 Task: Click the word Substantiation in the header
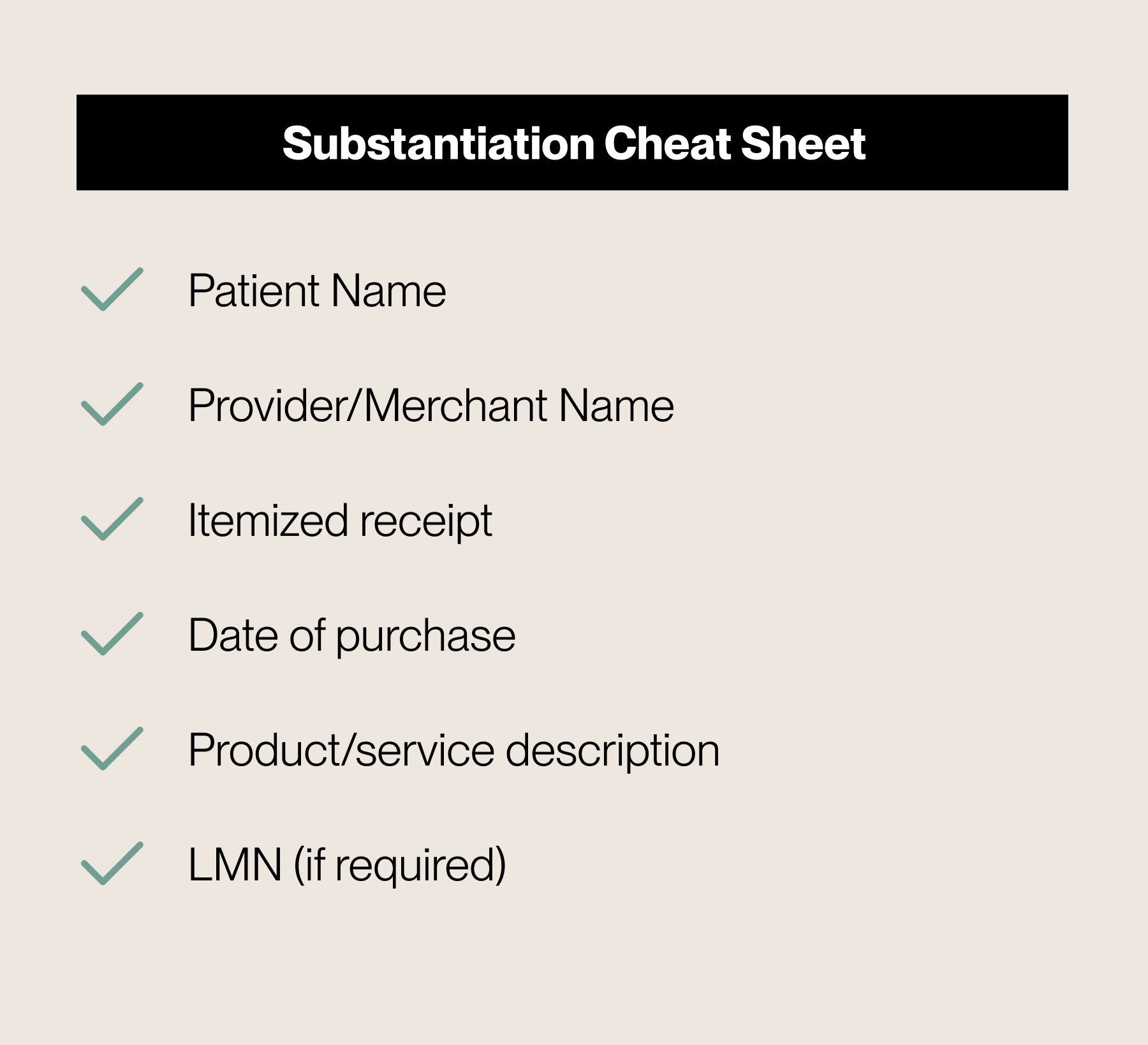439,144
